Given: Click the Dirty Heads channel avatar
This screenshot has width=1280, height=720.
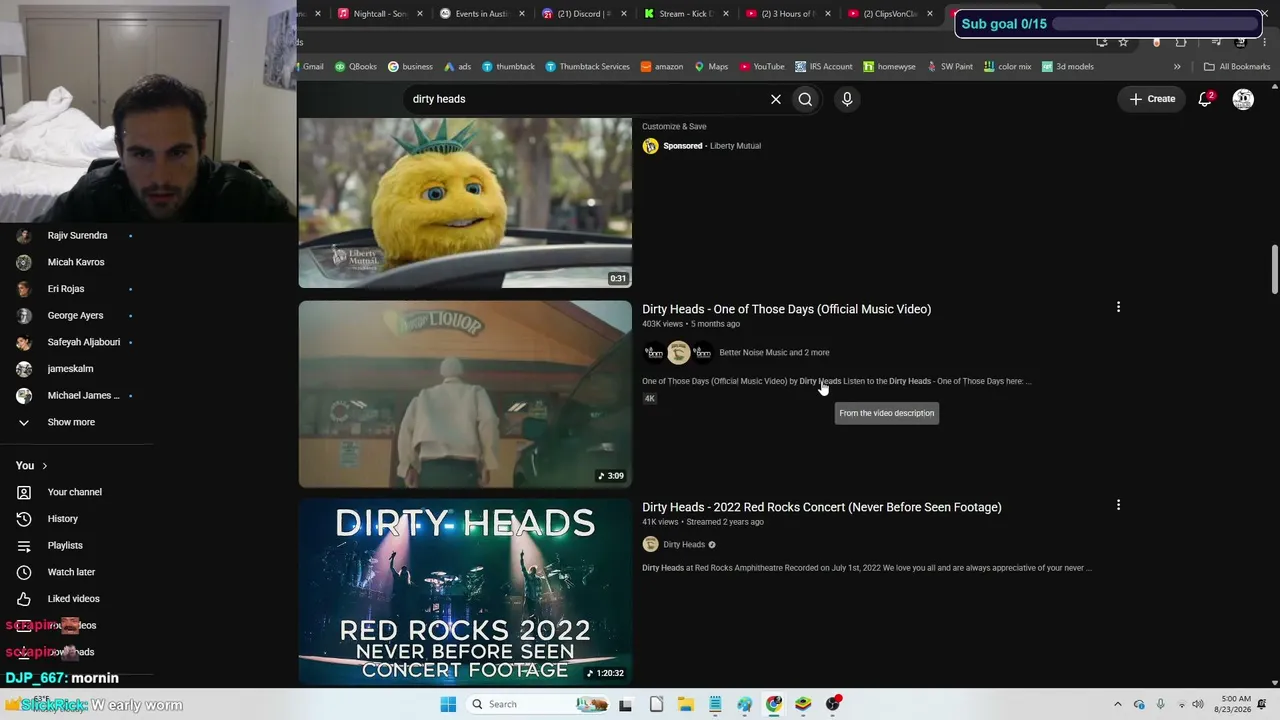Looking at the screenshot, I should tap(650, 545).
